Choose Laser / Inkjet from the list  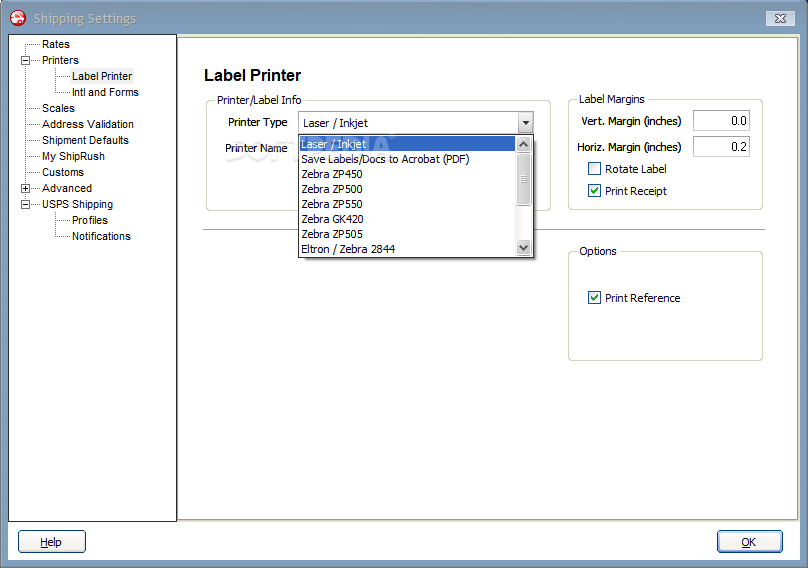click(x=407, y=144)
